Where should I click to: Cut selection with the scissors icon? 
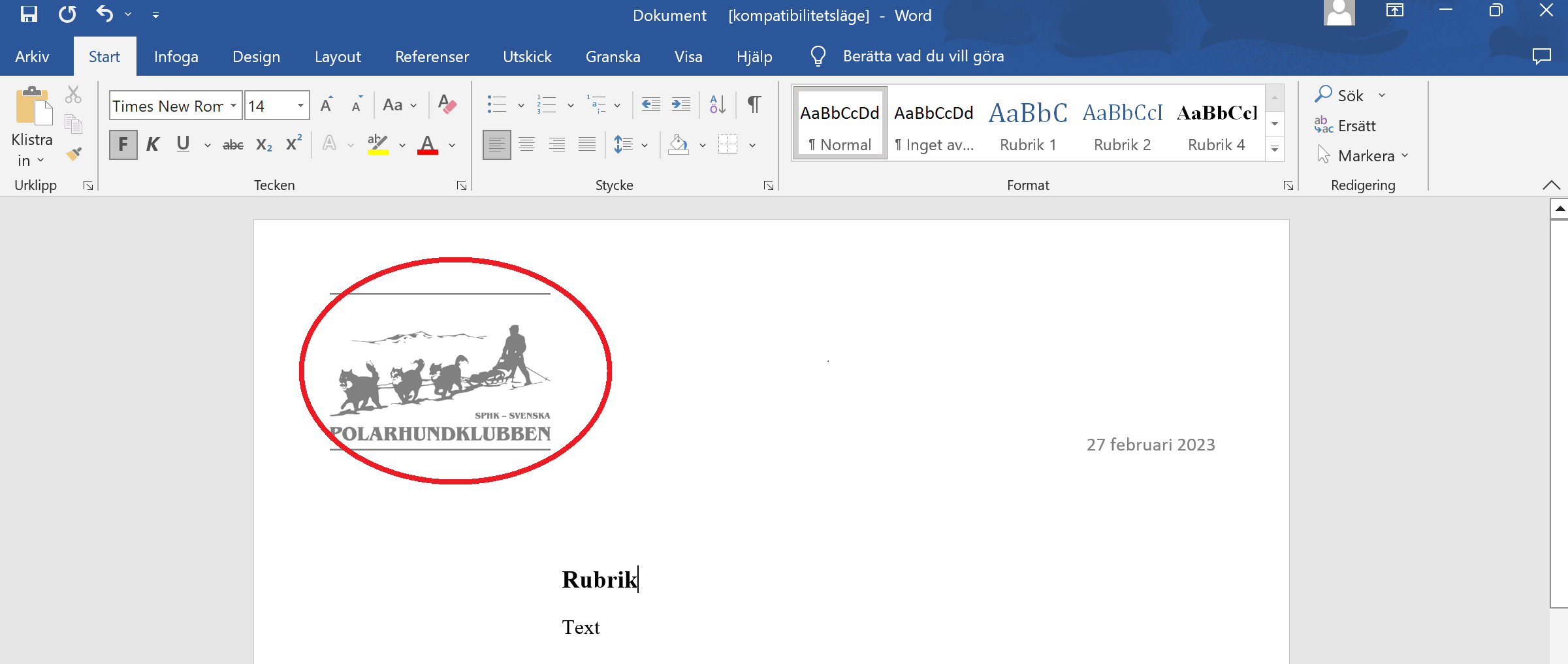pyautogui.click(x=73, y=95)
